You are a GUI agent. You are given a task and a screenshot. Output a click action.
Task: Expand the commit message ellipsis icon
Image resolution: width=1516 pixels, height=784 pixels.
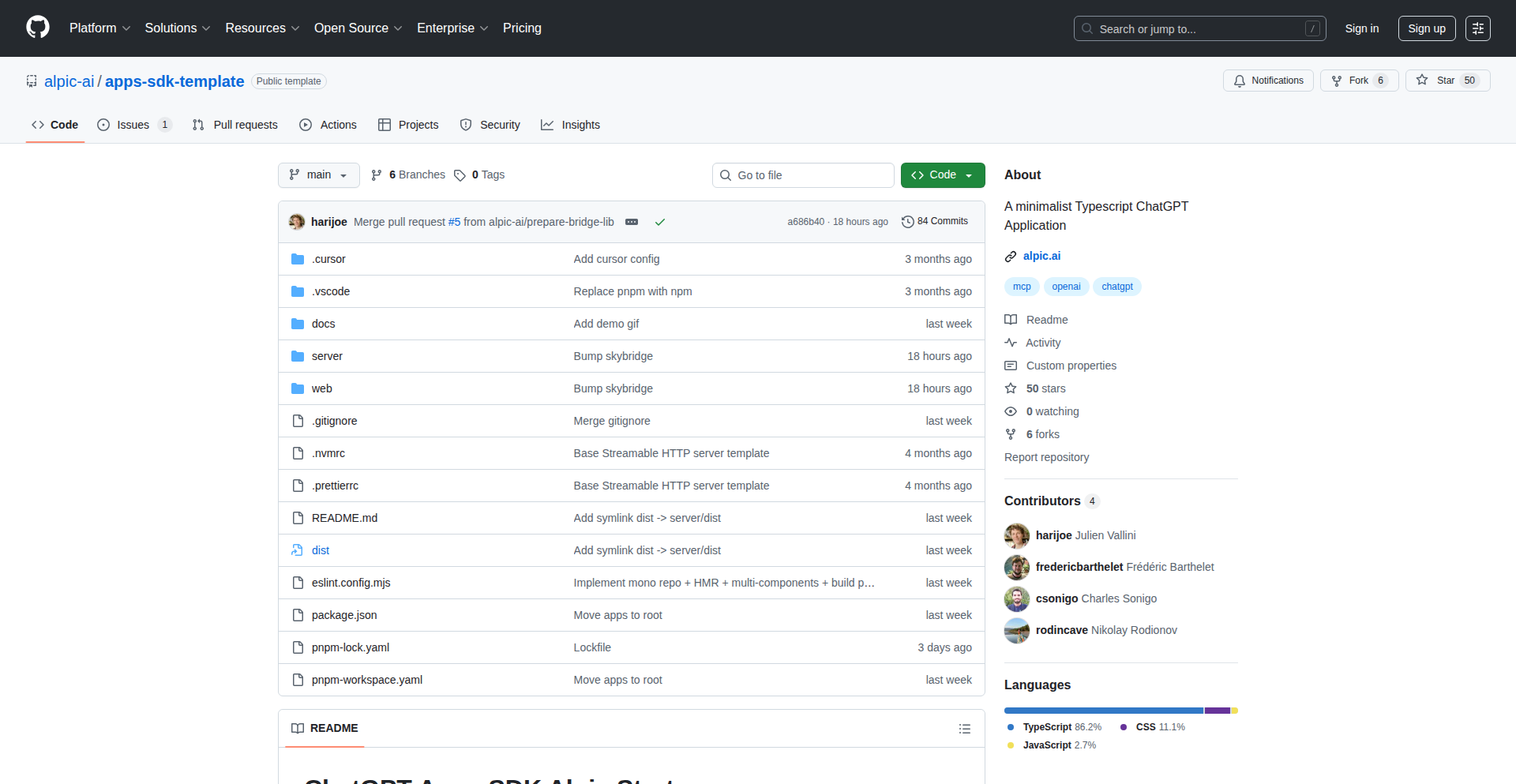[x=632, y=222]
